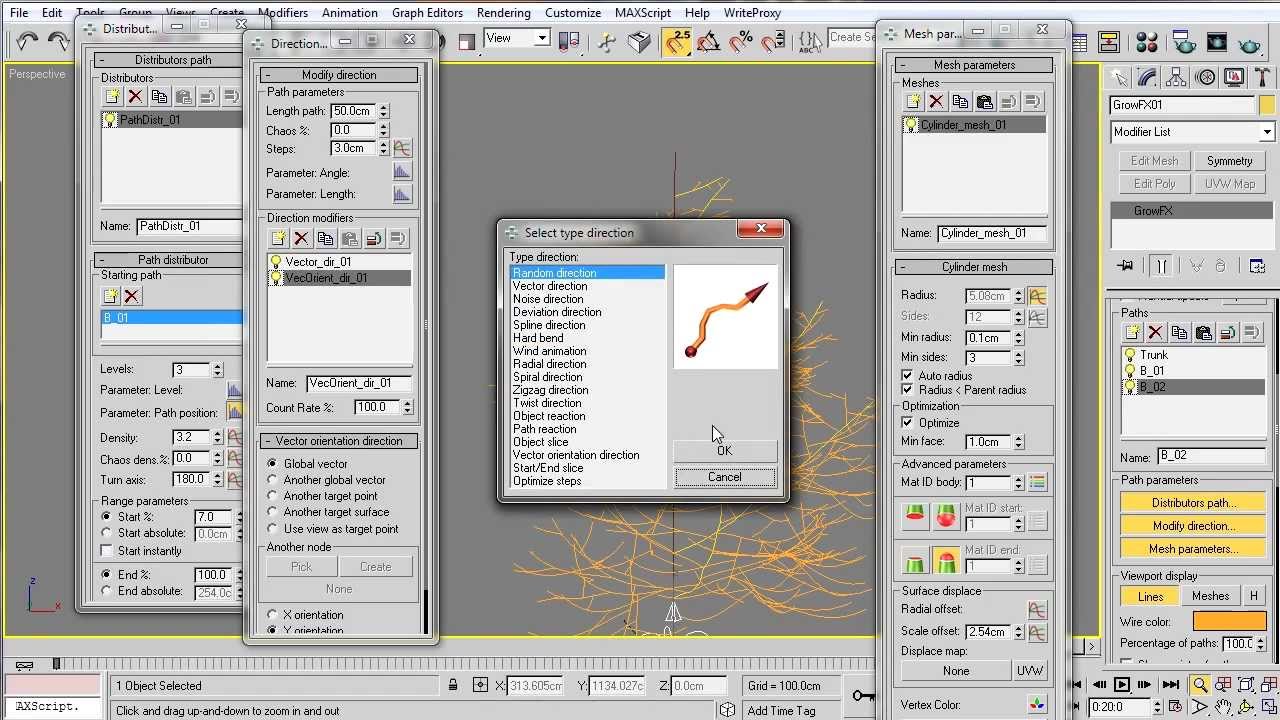1280x720 pixels.
Task: Switch viewport display to Meshes
Action: pos(1210,596)
